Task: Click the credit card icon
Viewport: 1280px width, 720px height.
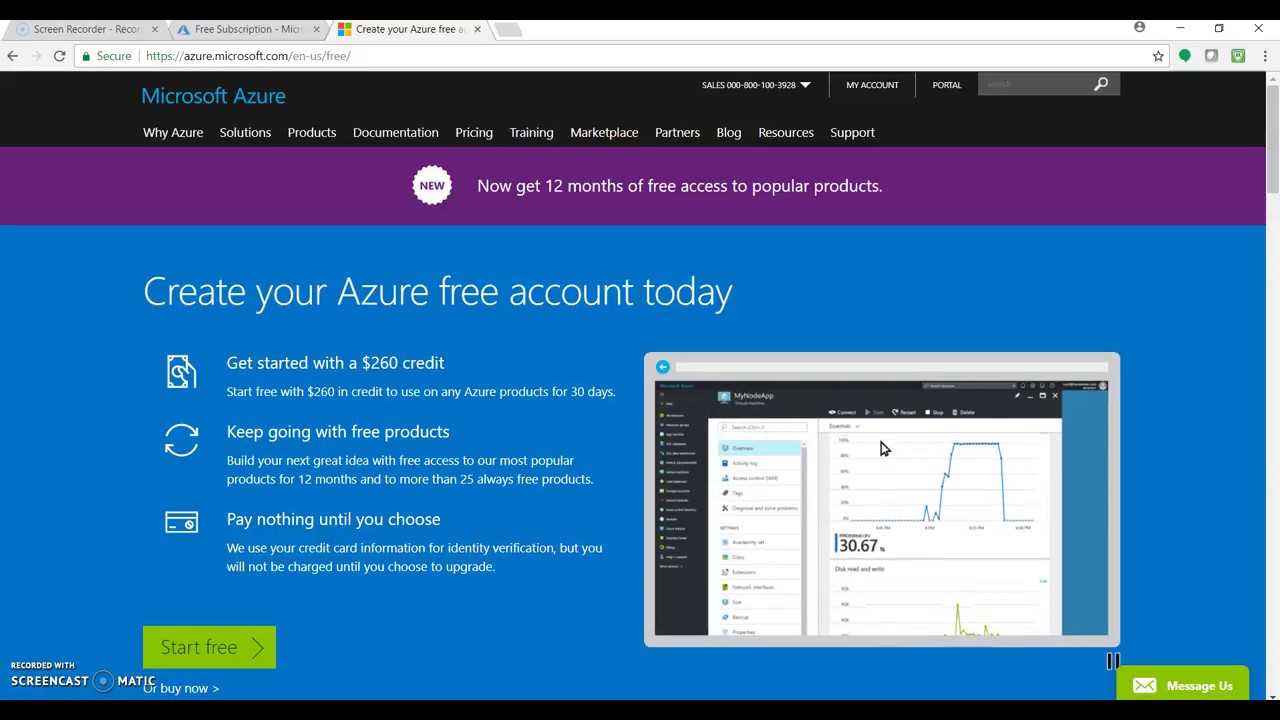Action: click(181, 522)
